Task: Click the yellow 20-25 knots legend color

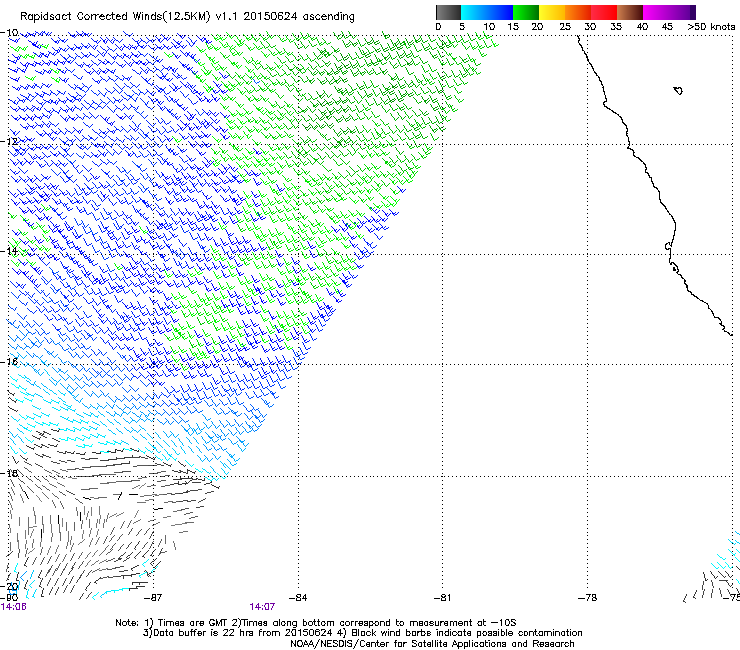Action: click(x=552, y=12)
